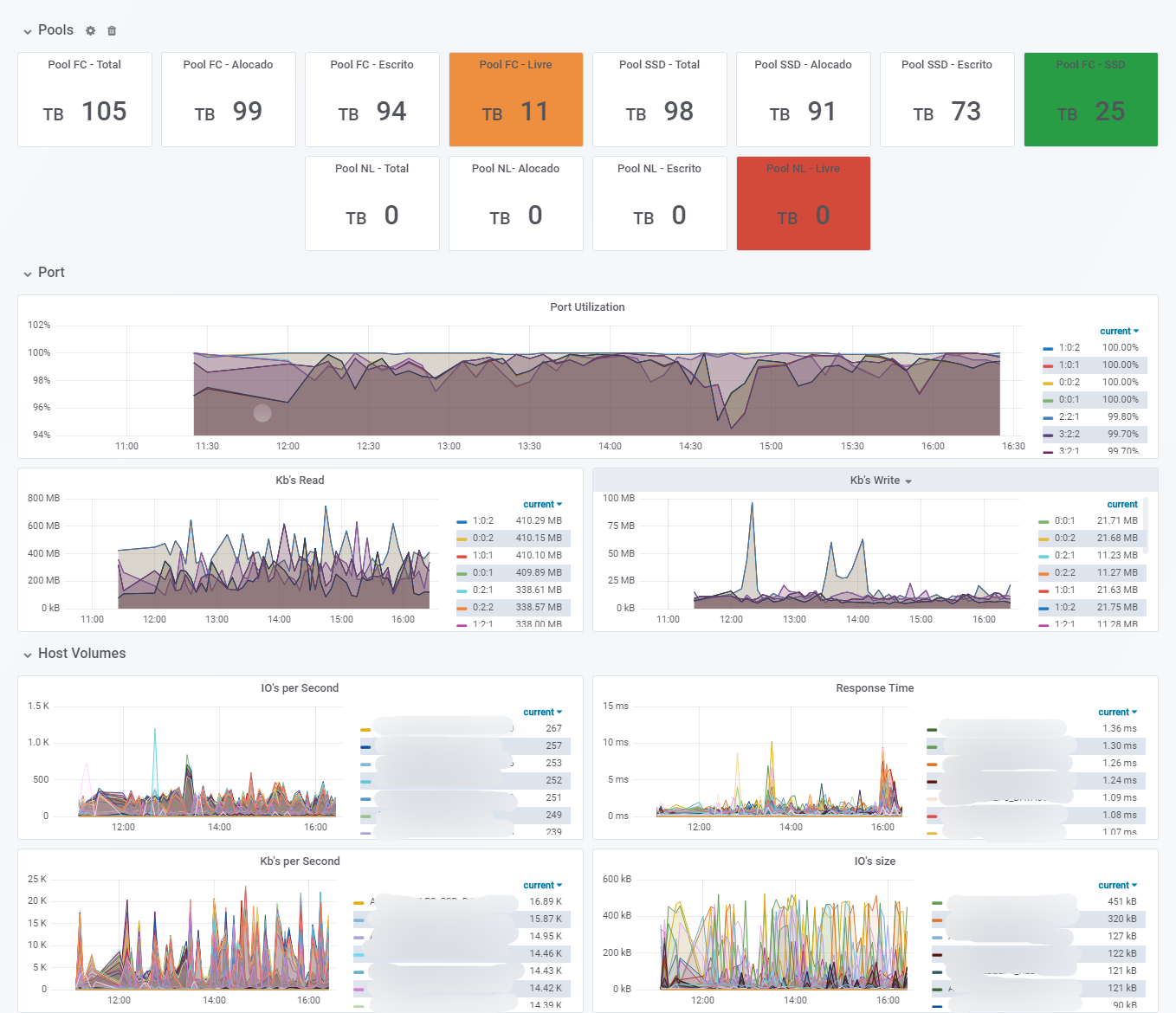Screen dimensions: 1176x1013
Task: Open the Kb's Write panel dropdown caret
Action: (908, 481)
